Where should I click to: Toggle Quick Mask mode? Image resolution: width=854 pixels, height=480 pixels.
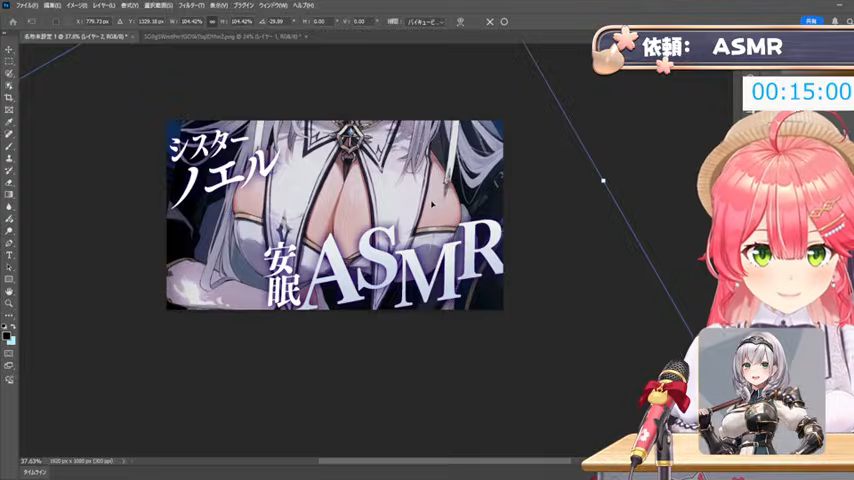tap(9, 354)
